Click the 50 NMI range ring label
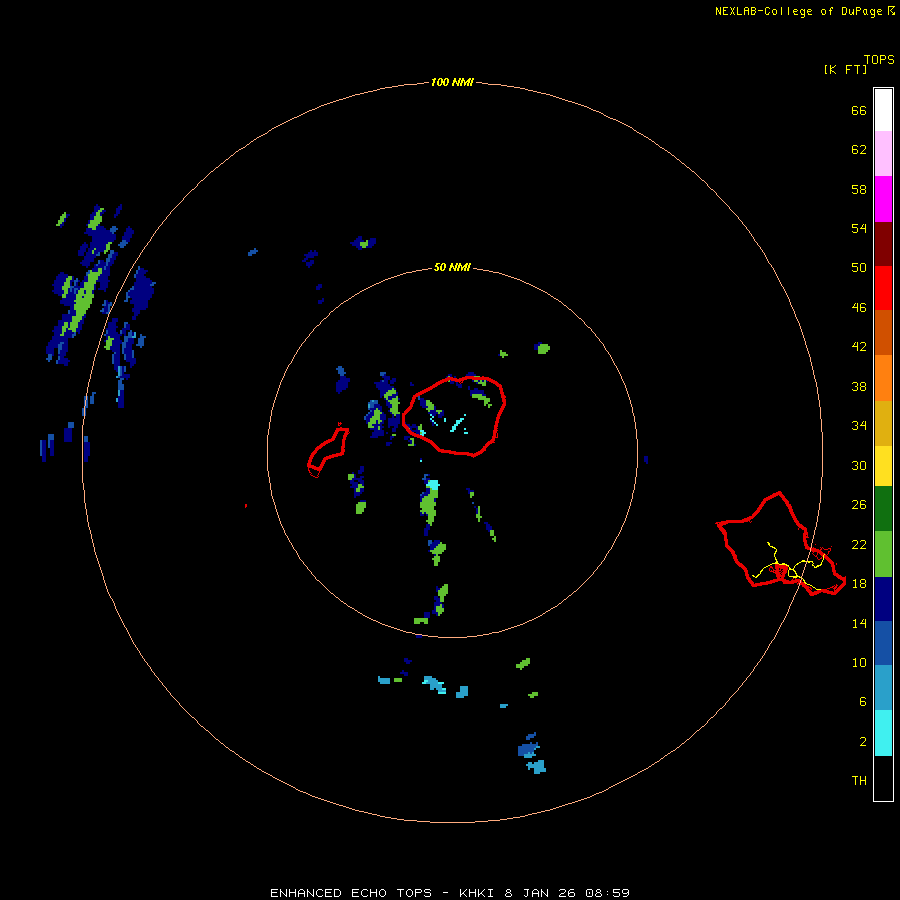900x900 pixels. [452, 267]
